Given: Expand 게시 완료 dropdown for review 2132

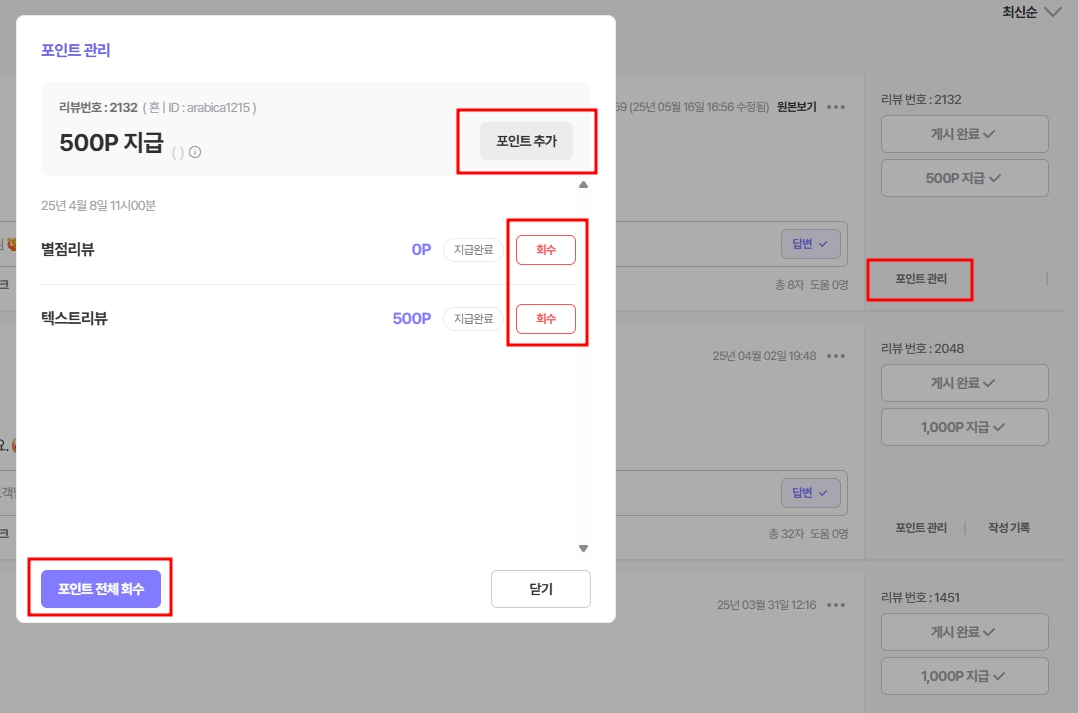Looking at the screenshot, I should coord(965,134).
